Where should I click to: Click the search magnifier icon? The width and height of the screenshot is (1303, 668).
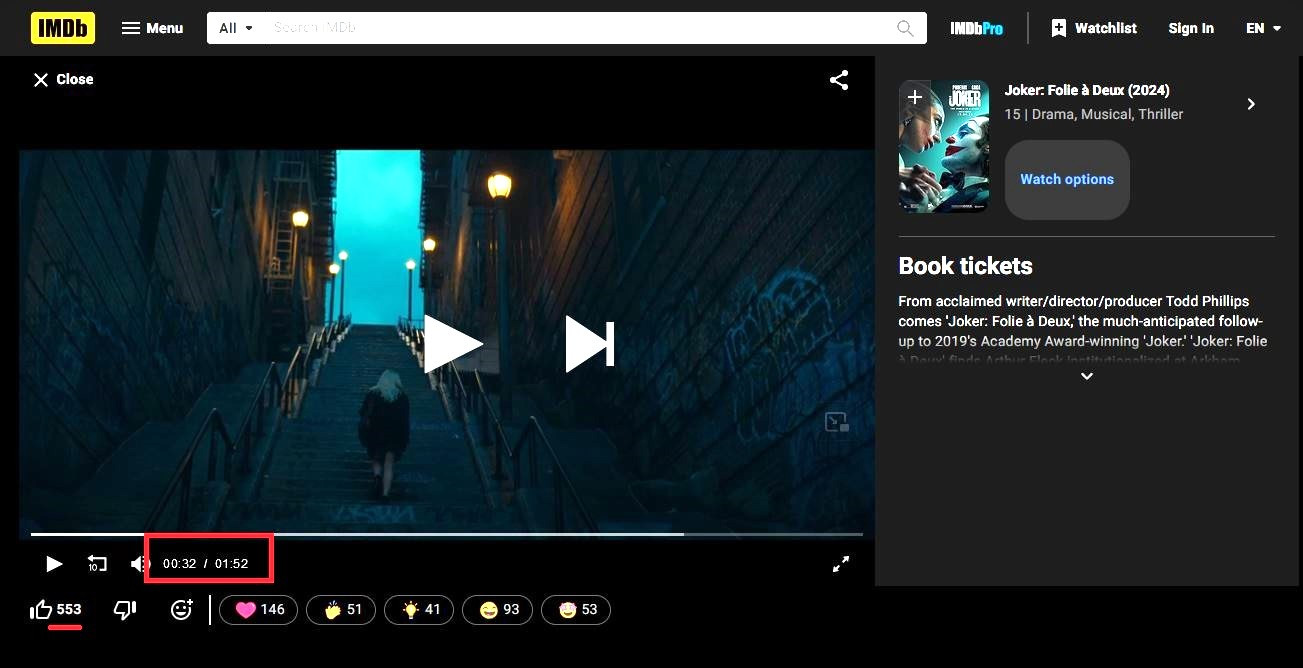pyautogui.click(x=905, y=28)
